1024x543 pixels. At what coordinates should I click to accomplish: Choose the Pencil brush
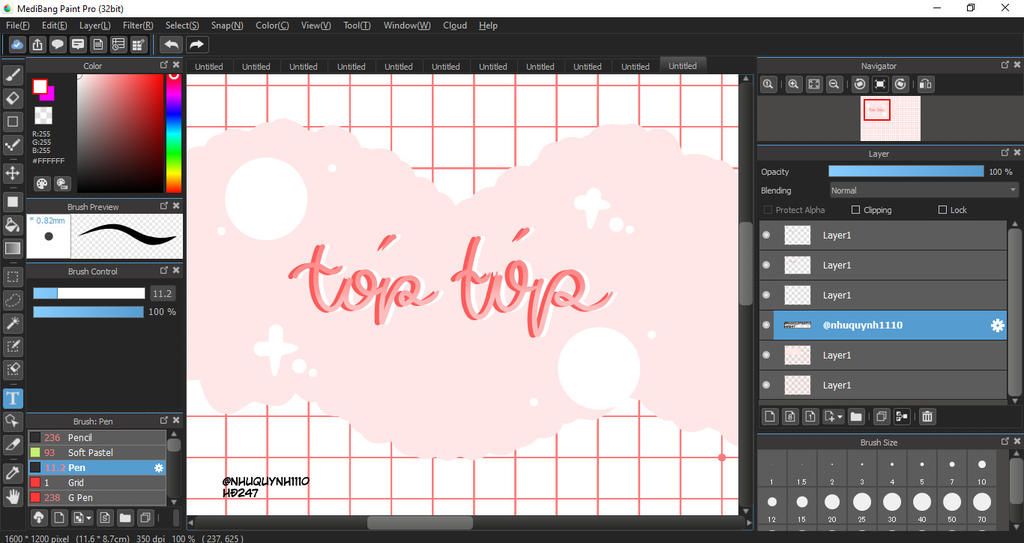coord(97,438)
